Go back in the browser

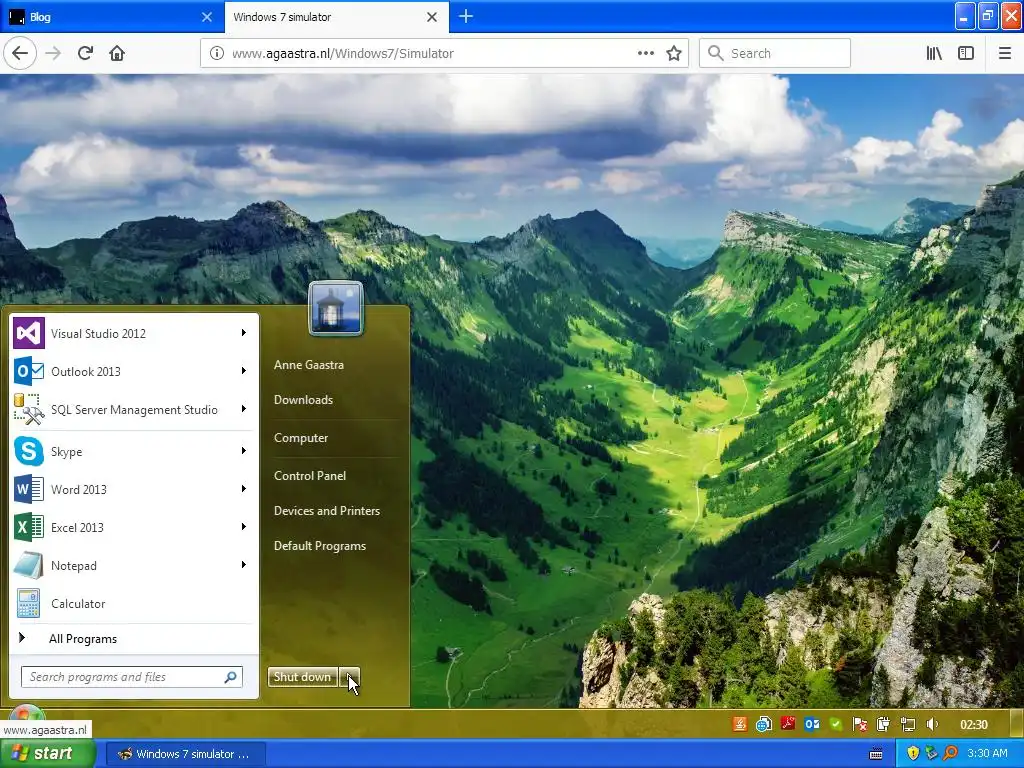[20, 53]
